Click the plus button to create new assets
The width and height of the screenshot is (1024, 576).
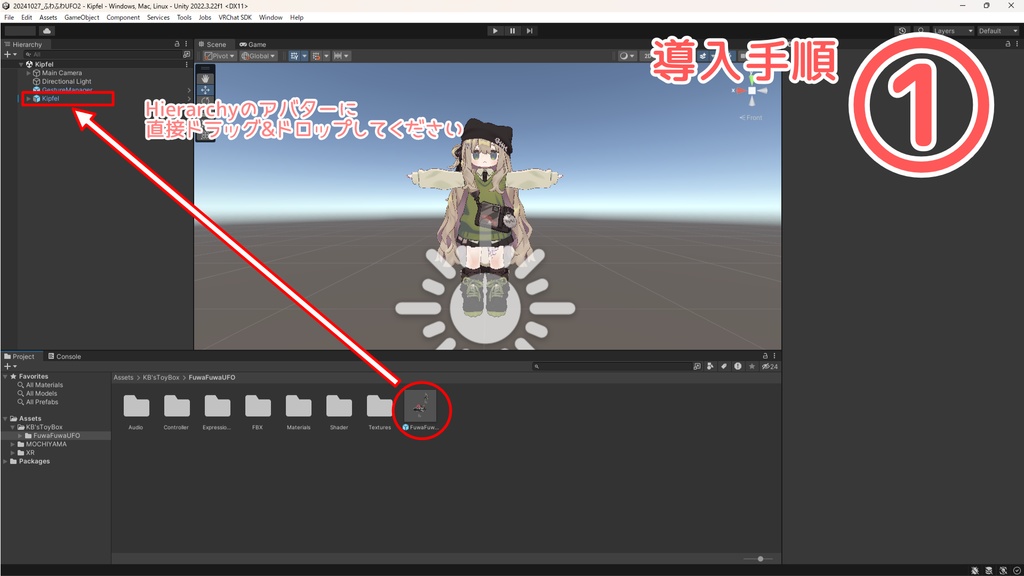click(x=7, y=366)
